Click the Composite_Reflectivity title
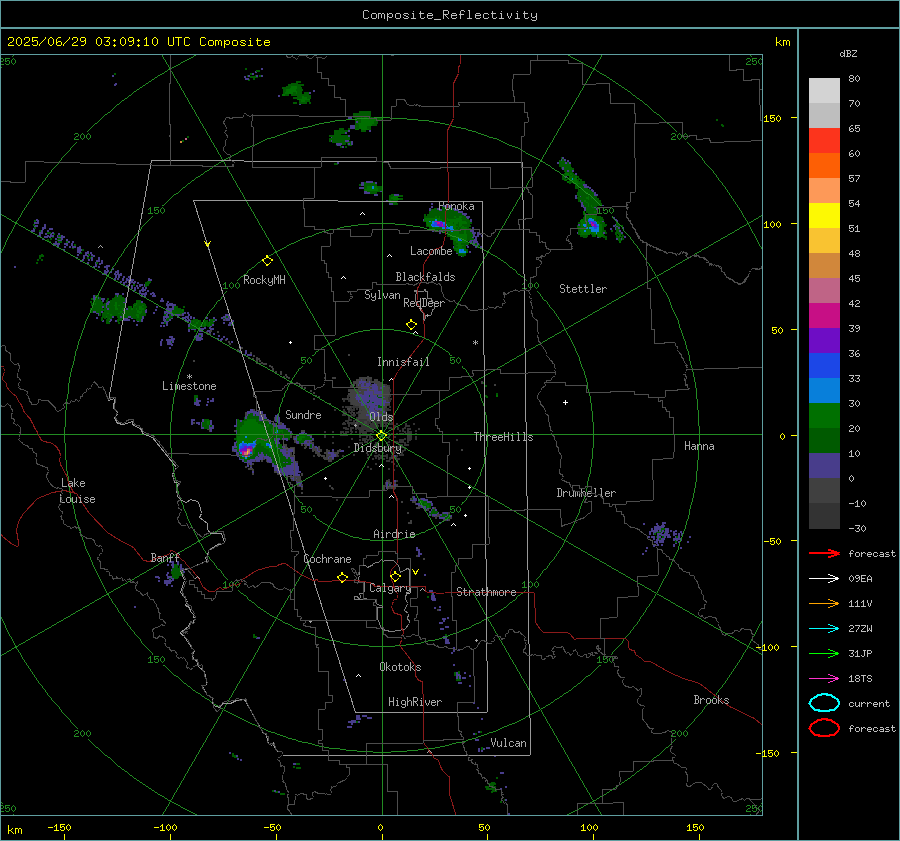 [x=449, y=15]
